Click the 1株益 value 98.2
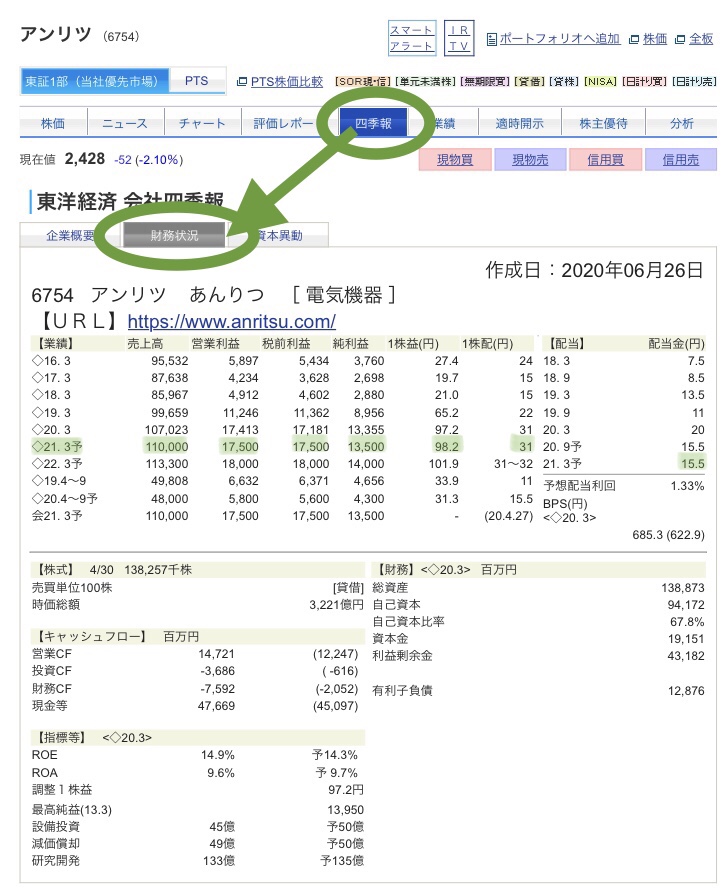This screenshot has height=893, width=723. tap(447, 447)
